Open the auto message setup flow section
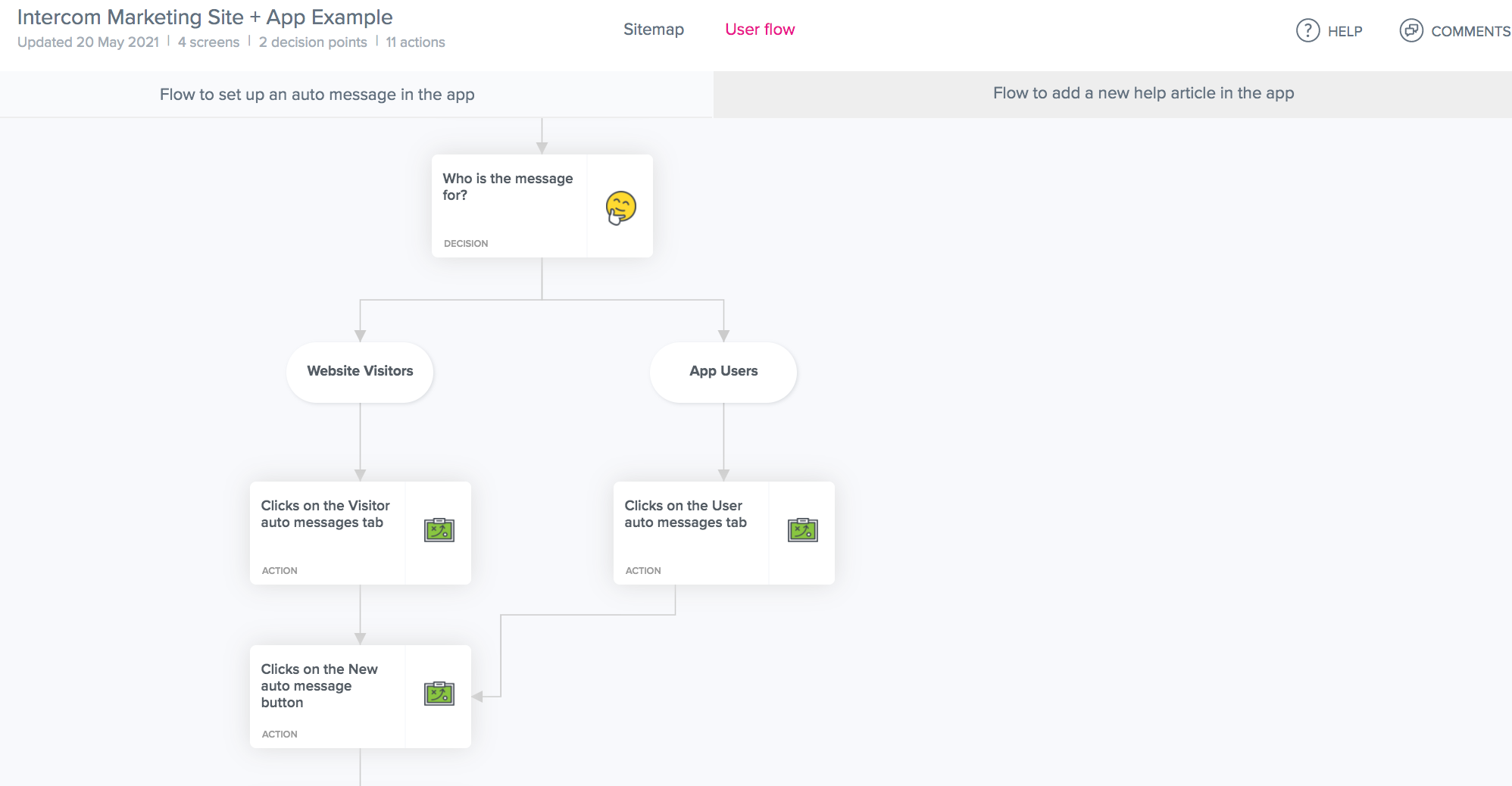1512x786 pixels. (x=317, y=94)
